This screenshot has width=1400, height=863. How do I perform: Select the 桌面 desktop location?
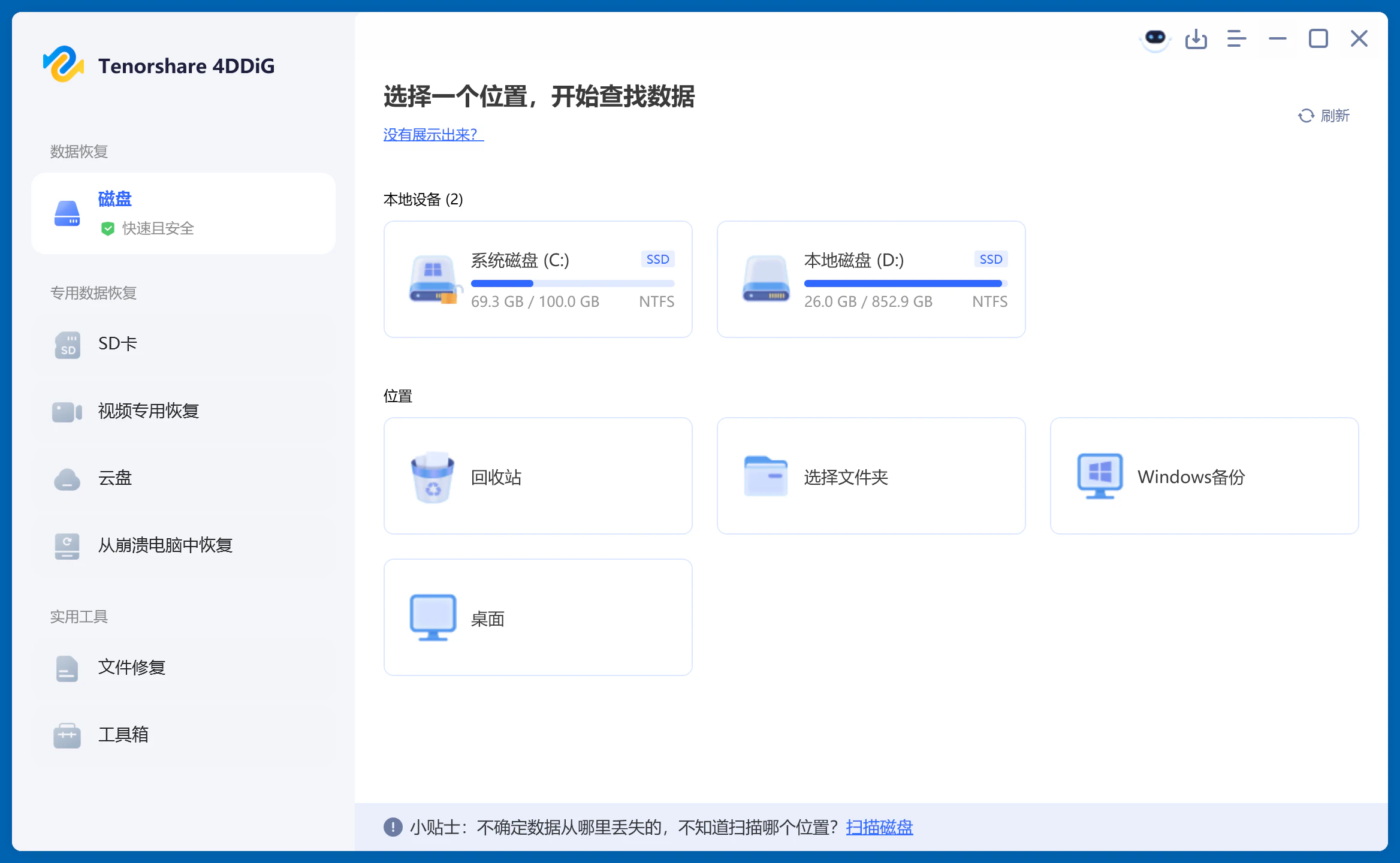[538, 618]
